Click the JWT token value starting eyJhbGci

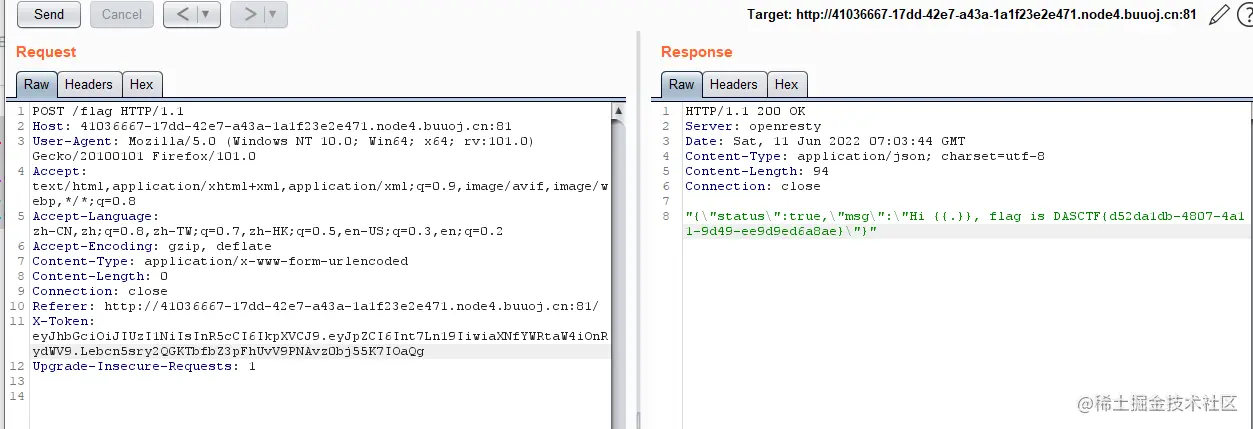tap(320, 343)
